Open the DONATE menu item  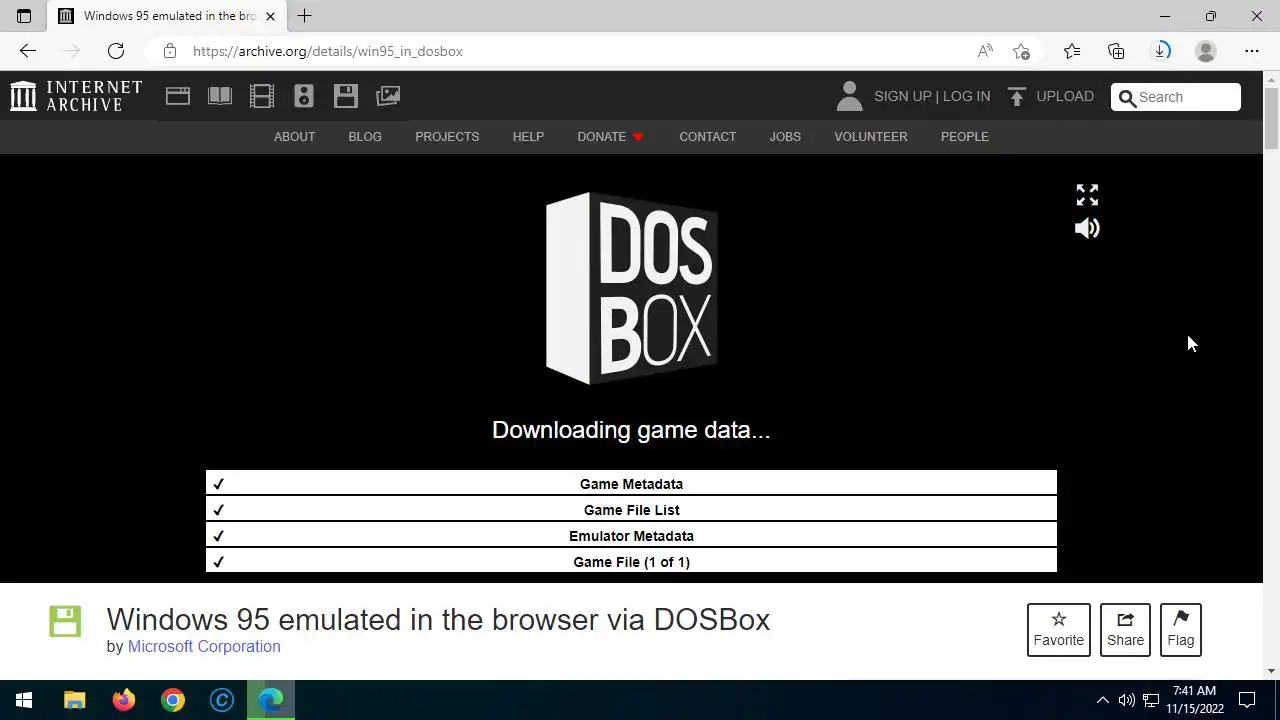(610, 137)
